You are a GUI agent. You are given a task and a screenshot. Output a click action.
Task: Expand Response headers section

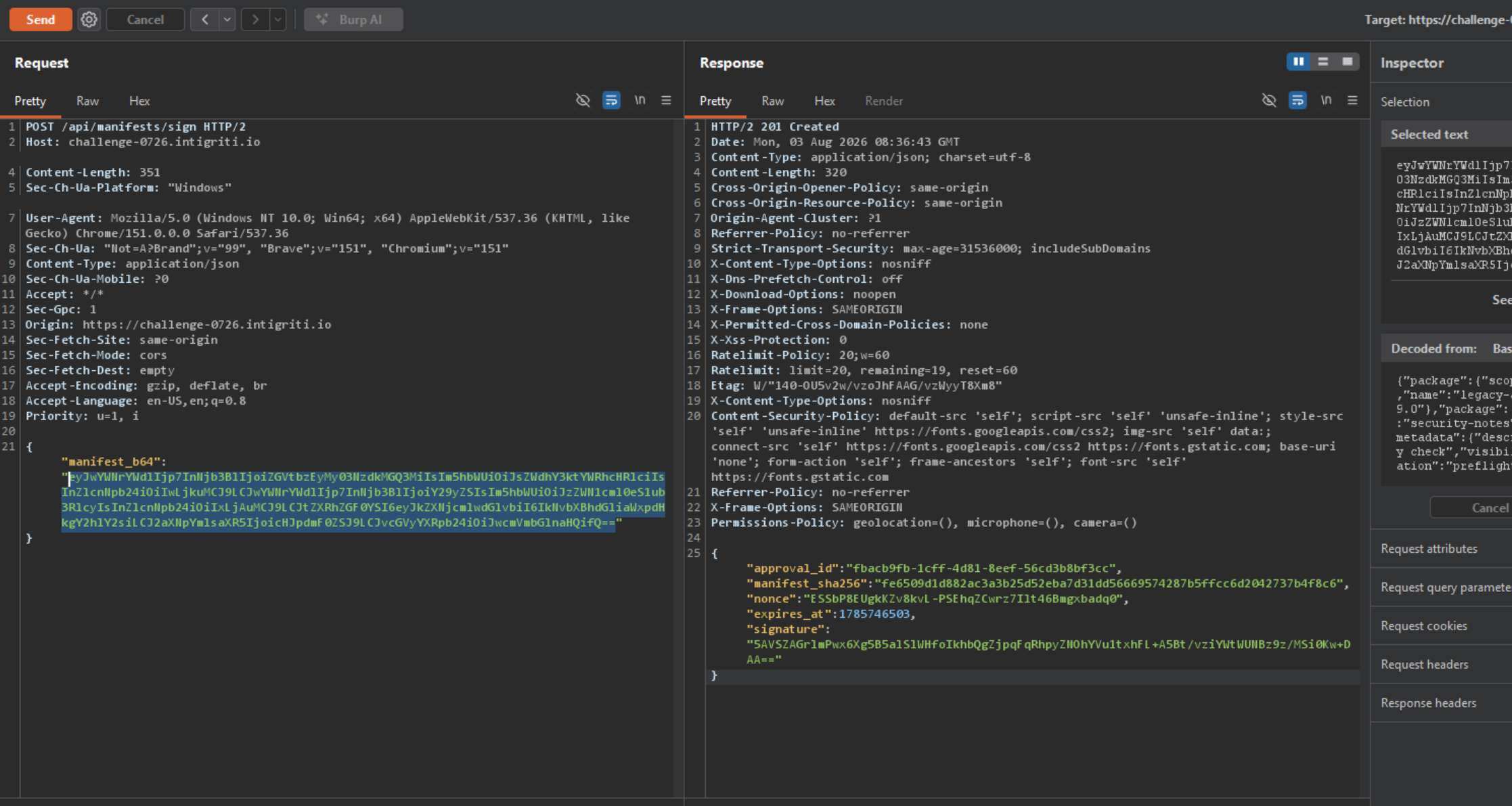click(1442, 703)
